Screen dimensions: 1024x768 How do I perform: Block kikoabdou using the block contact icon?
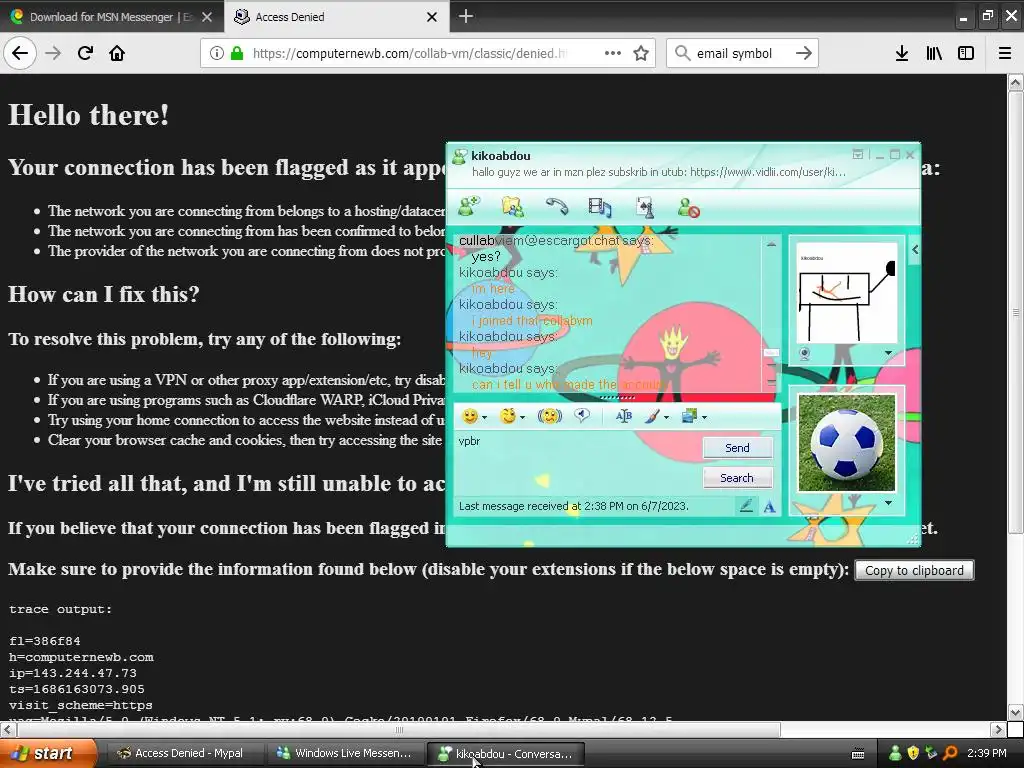tap(688, 208)
